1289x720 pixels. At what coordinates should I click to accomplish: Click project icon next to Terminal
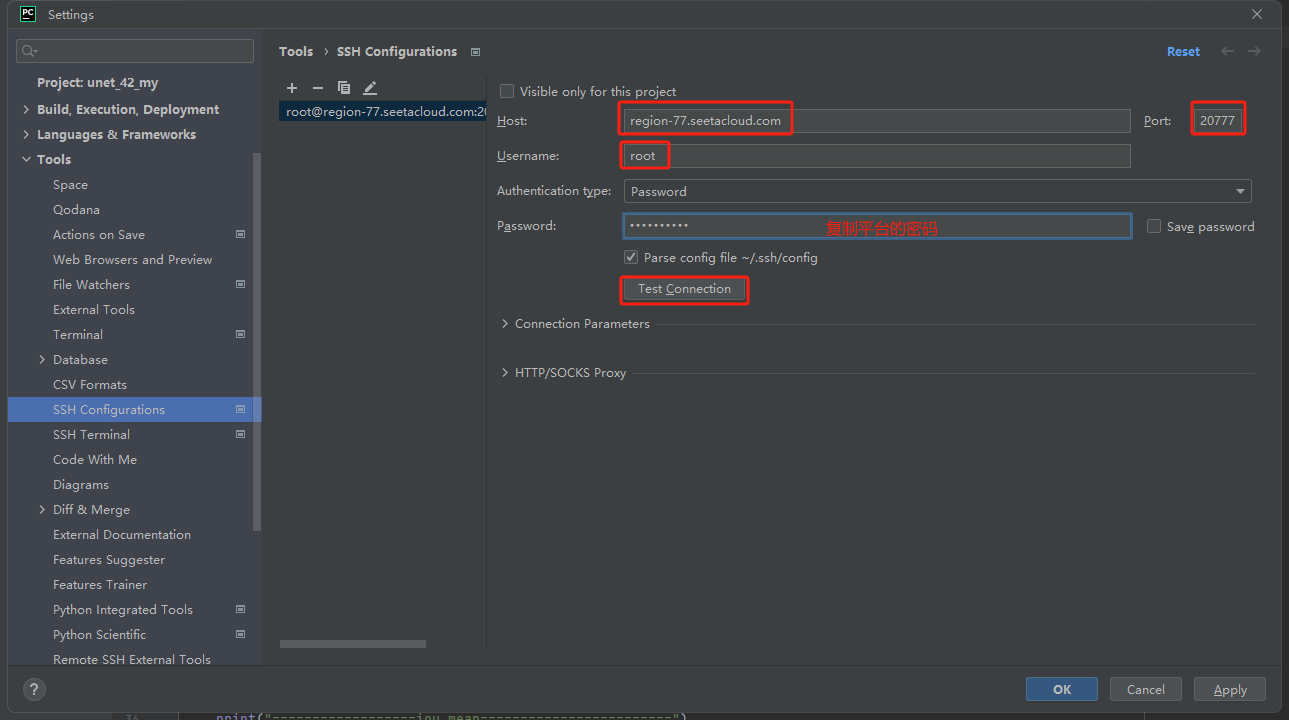pyautogui.click(x=240, y=334)
